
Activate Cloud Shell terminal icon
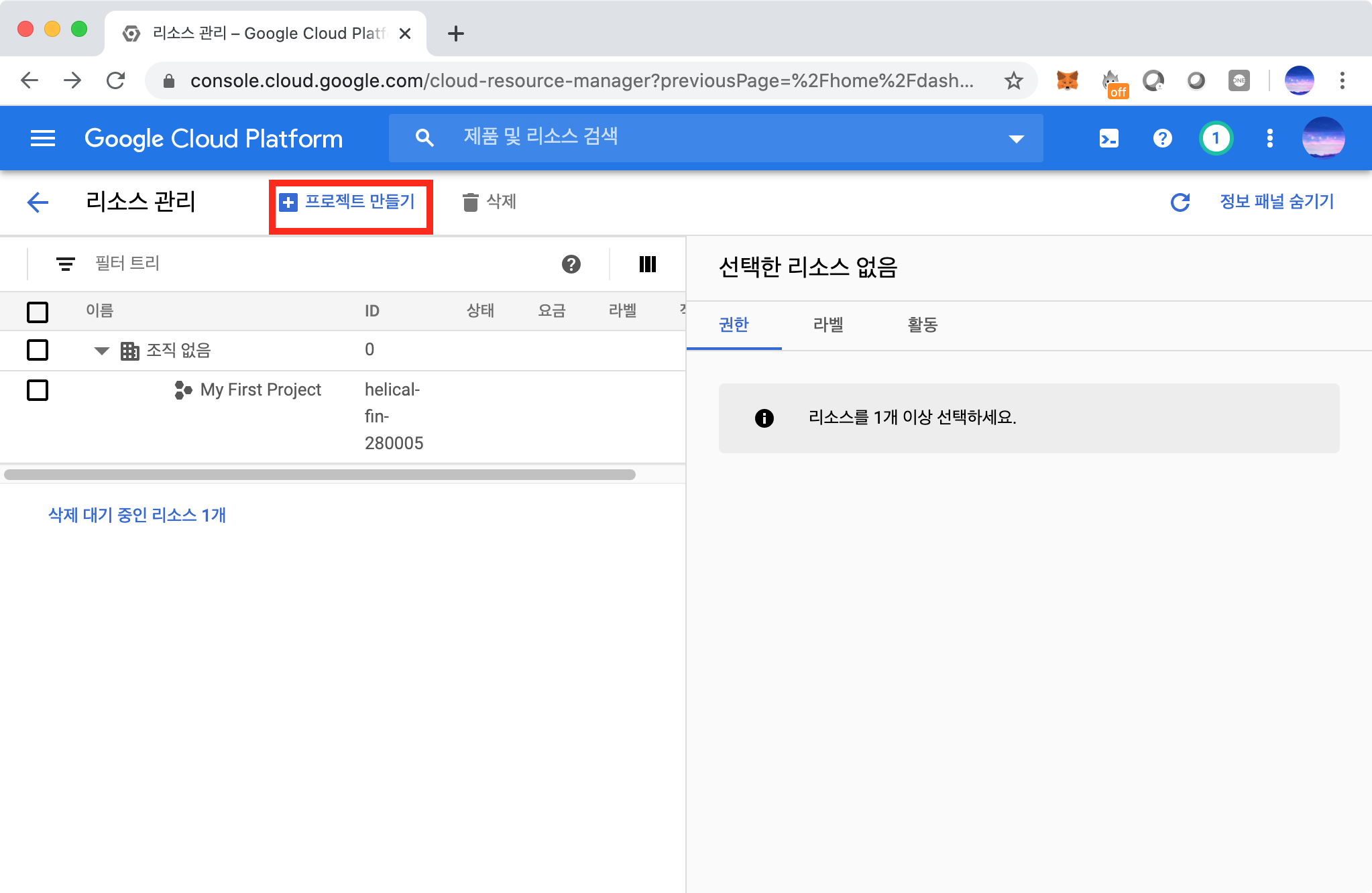(x=1109, y=139)
